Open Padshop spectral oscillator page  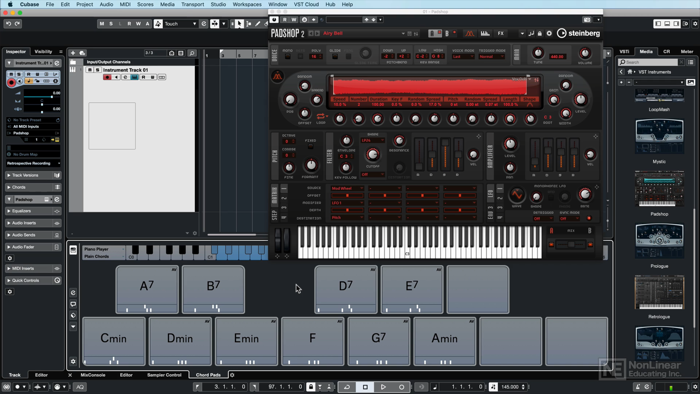pyautogui.click(x=485, y=33)
